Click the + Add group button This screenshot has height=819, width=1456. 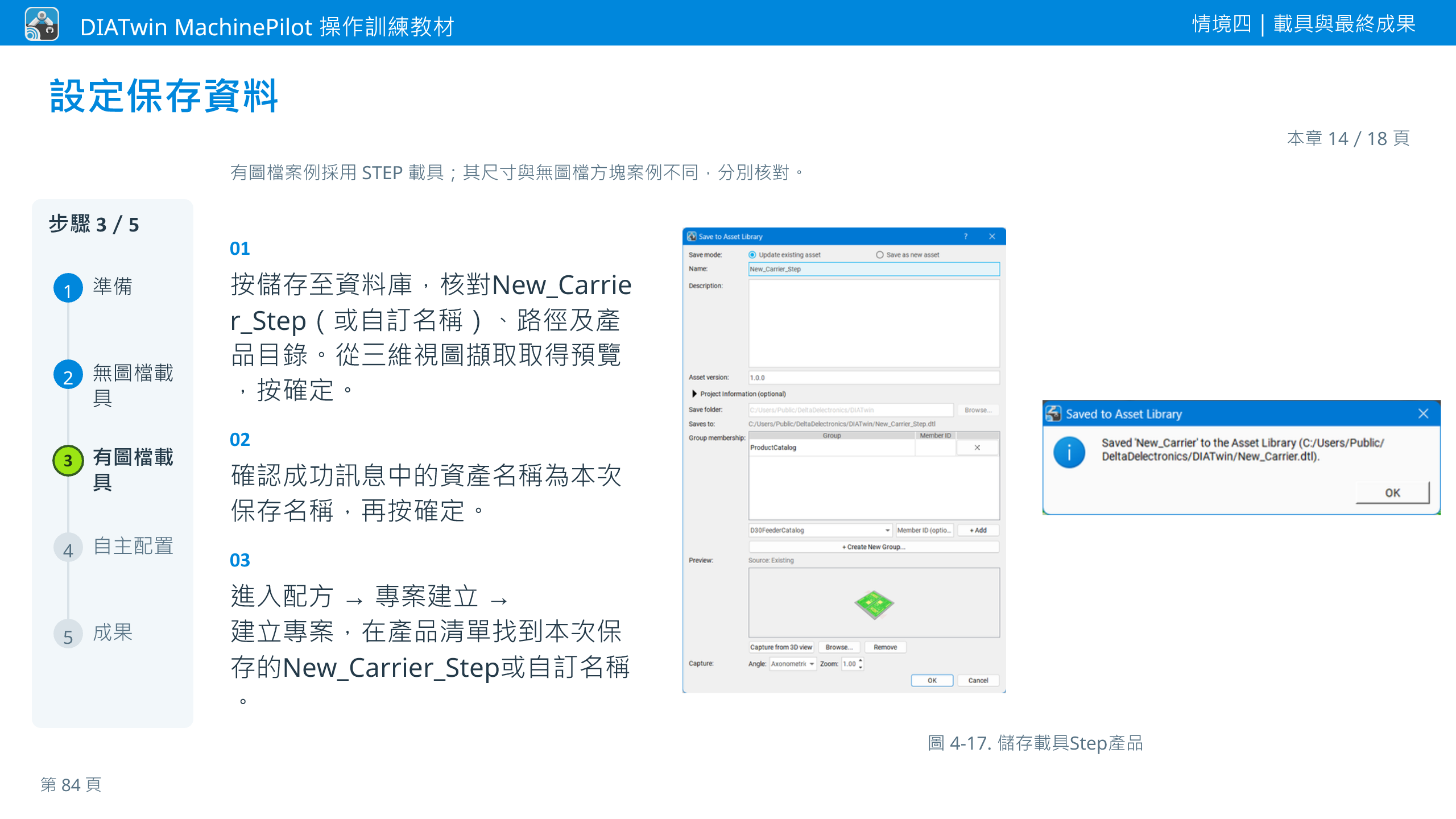[x=978, y=530]
